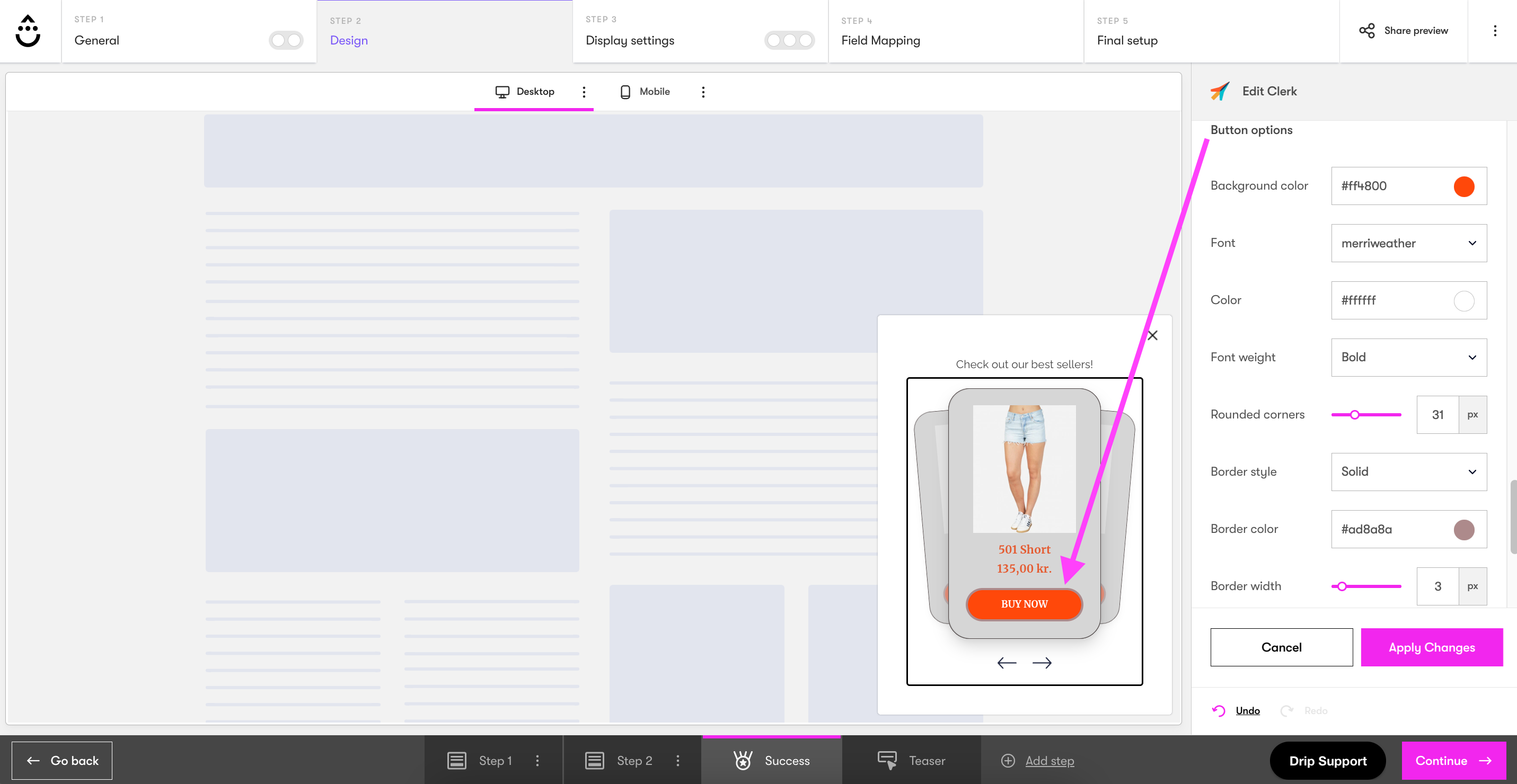Click the Go back button

[x=62, y=761]
